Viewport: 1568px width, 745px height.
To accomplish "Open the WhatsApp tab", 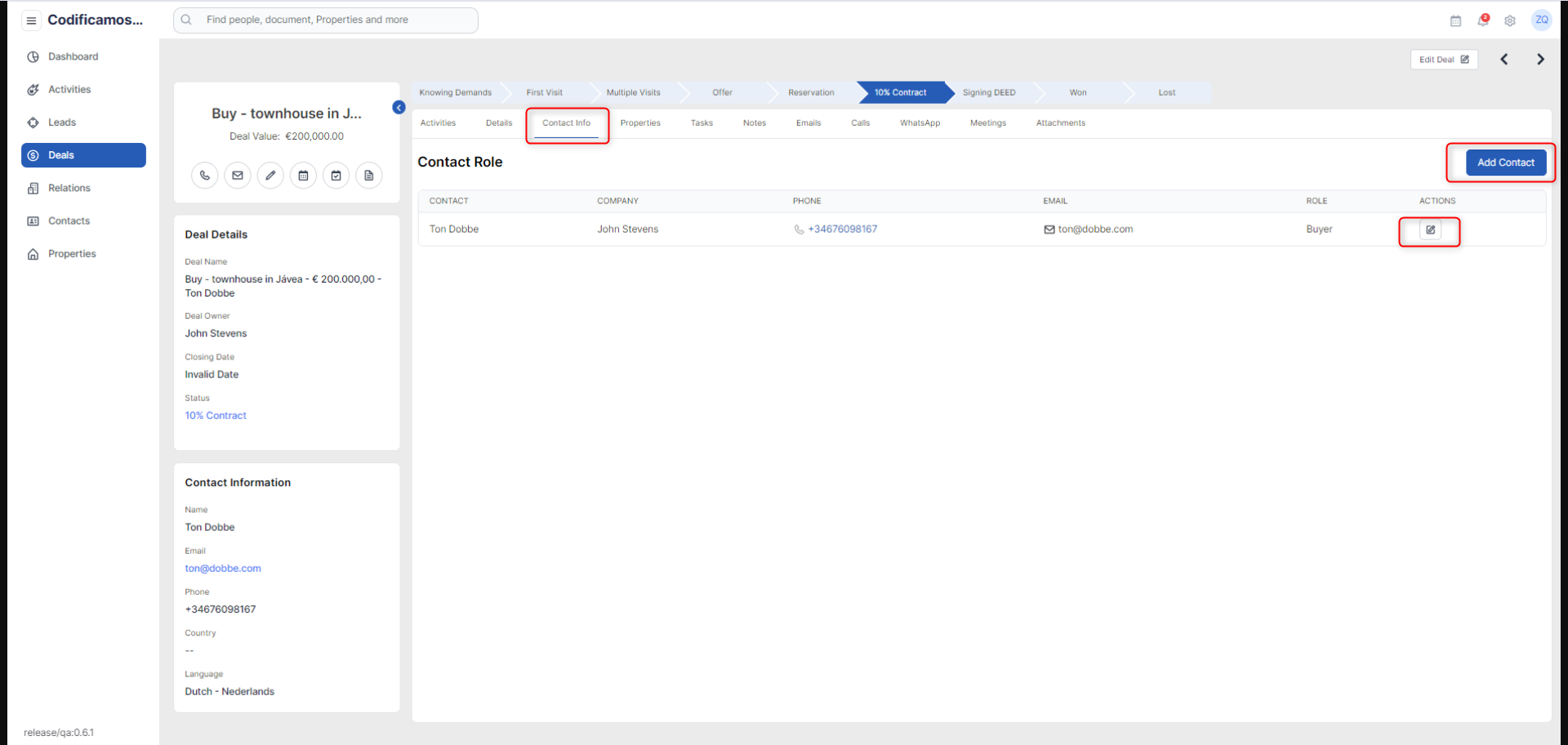I will pos(920,123).
